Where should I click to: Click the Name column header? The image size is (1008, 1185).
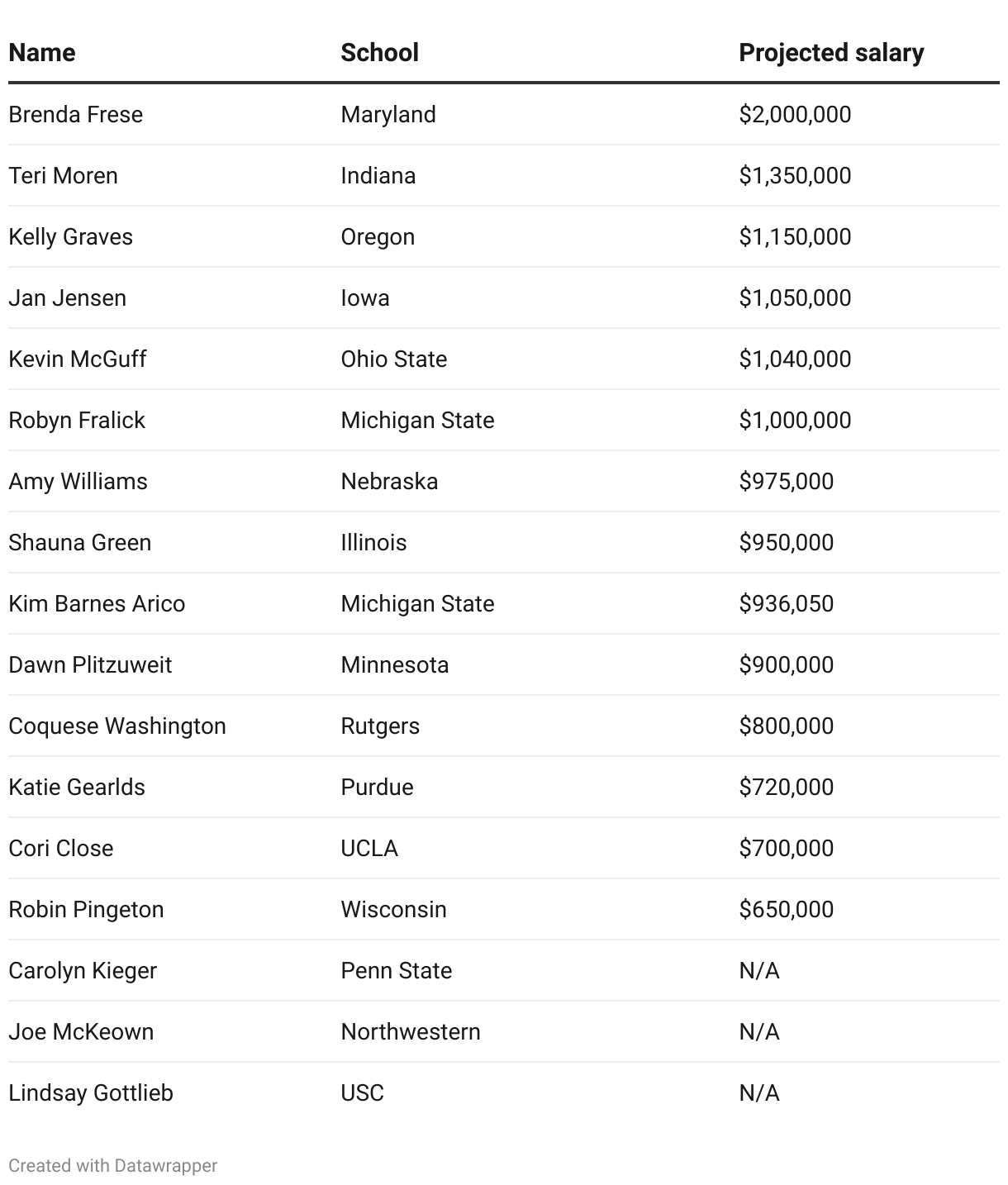[x=42, y=53]
